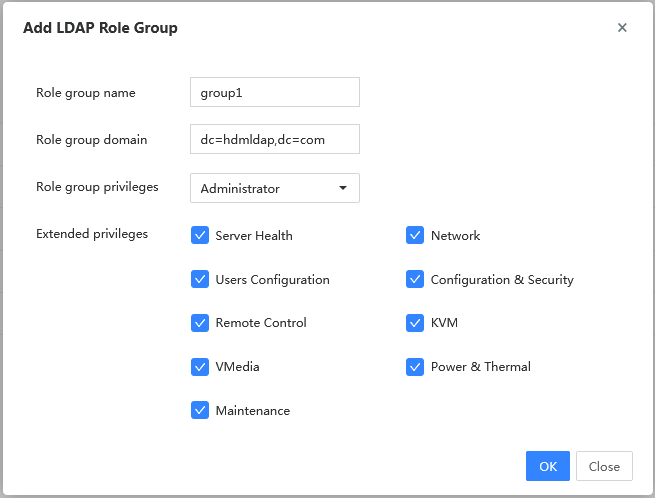Toggle the Remote Control checkbox
Image resolution: width=655 pixels, height=498 pixels.
(200, 323)
